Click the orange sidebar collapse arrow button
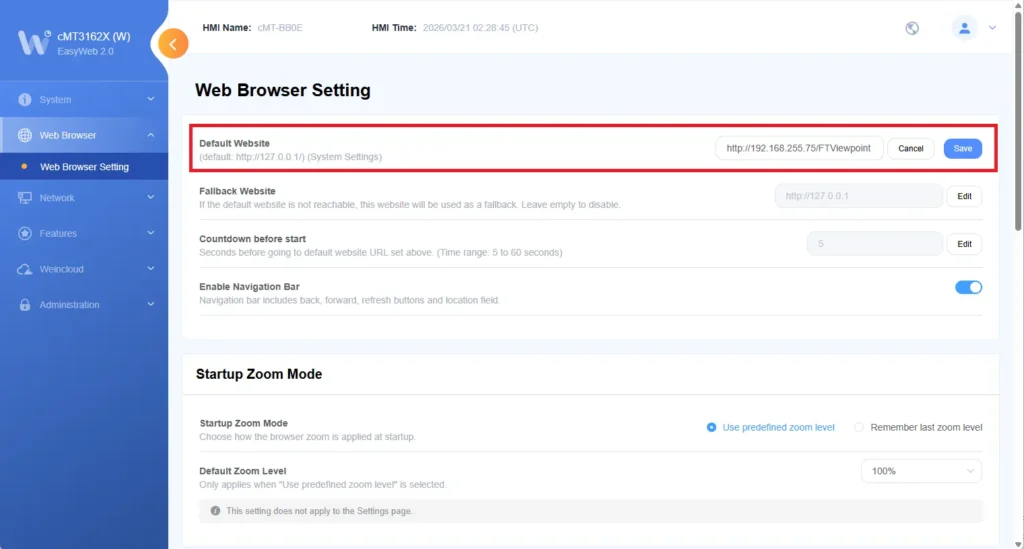Image resolution: width=1024 pixels, height=549 pixels. (x=173, y=44)
